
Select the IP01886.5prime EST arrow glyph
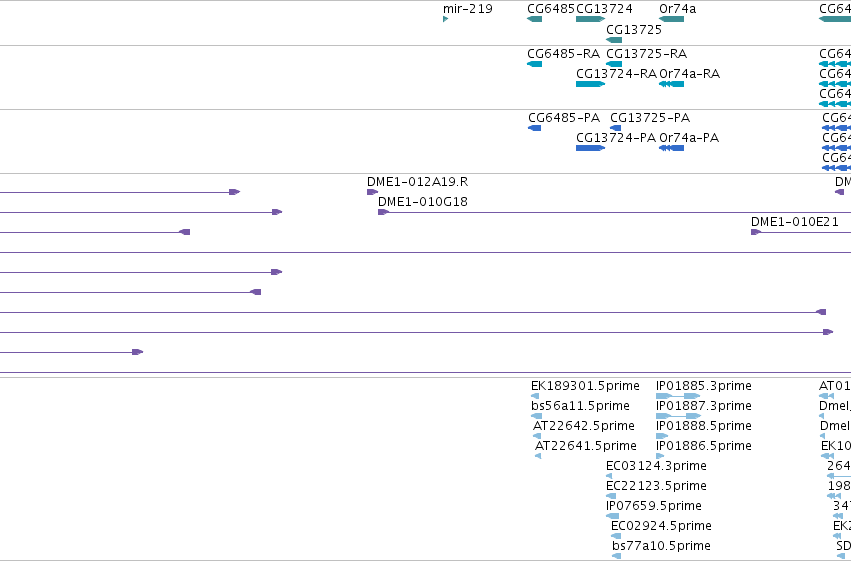pos(660,456)
